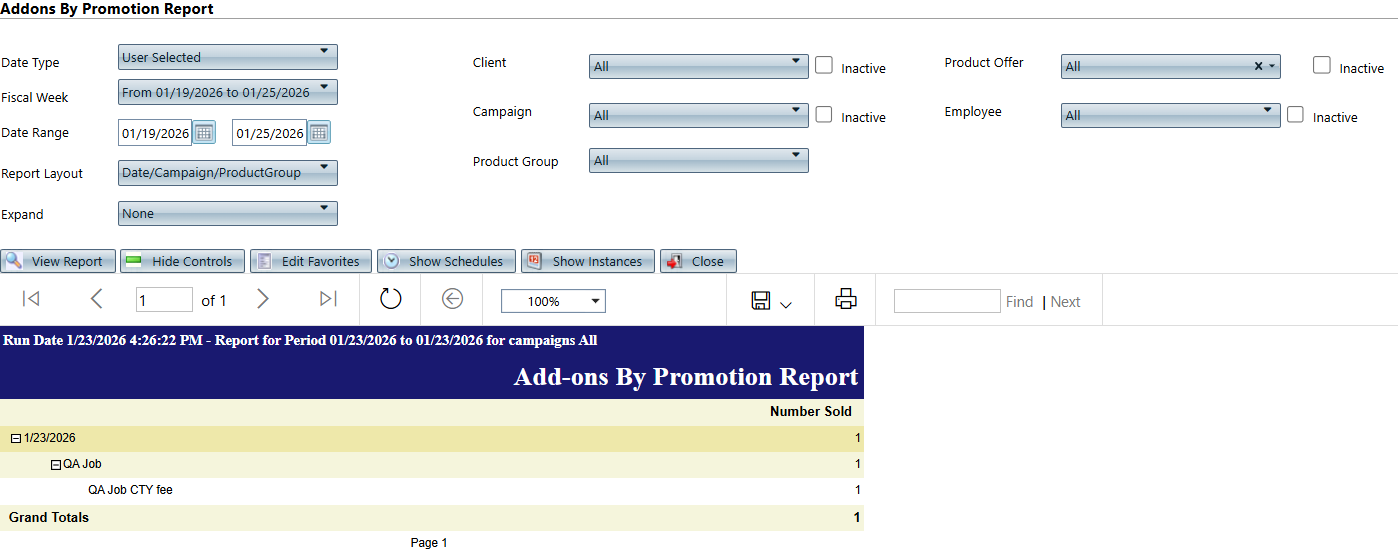Check the Inactive box for Product Offer
The height and width of the screenshot is (555, 1398).
(1322, 65)
